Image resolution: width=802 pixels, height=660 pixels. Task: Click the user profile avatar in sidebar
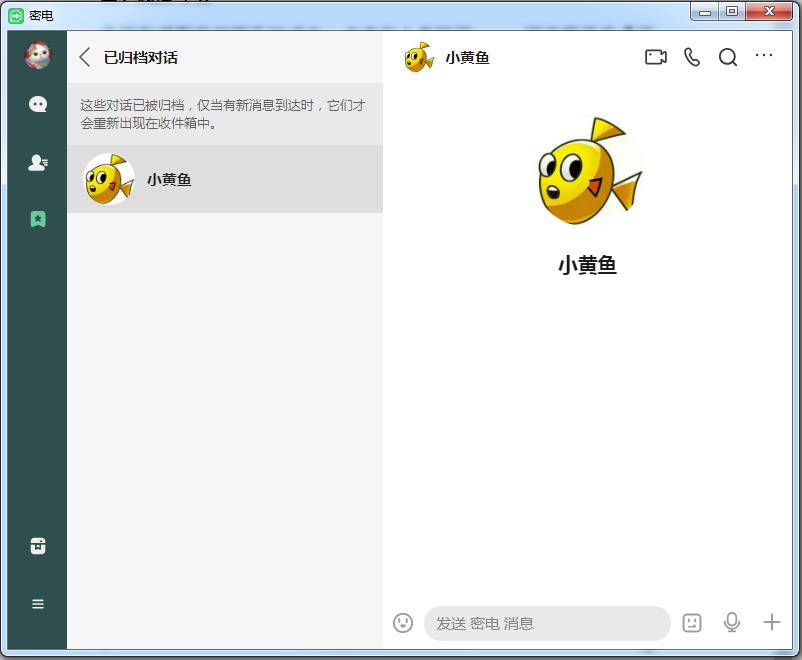pos(38,56)
